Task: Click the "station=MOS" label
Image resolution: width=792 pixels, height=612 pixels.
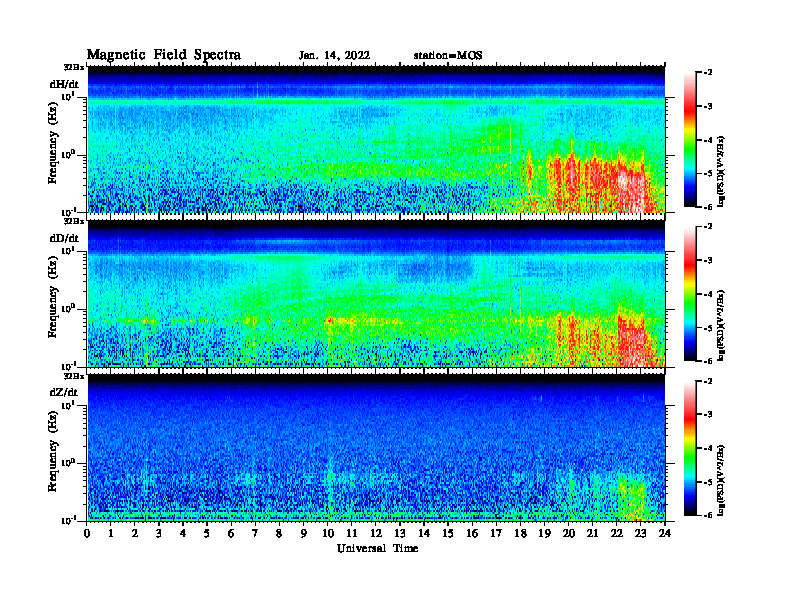Action: coord(448,56)
